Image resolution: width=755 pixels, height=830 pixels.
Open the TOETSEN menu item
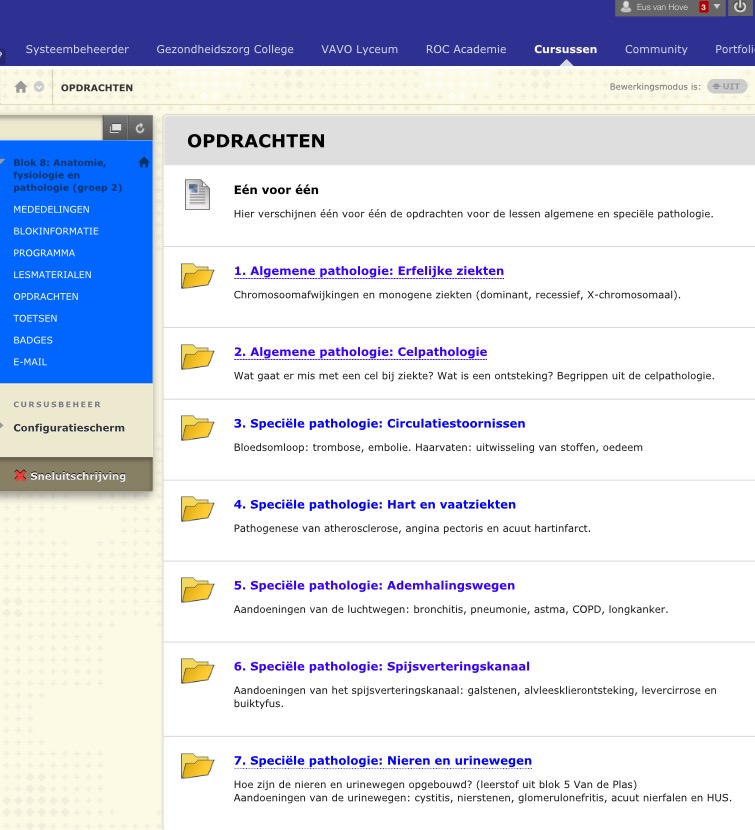(x=35, y=319)
